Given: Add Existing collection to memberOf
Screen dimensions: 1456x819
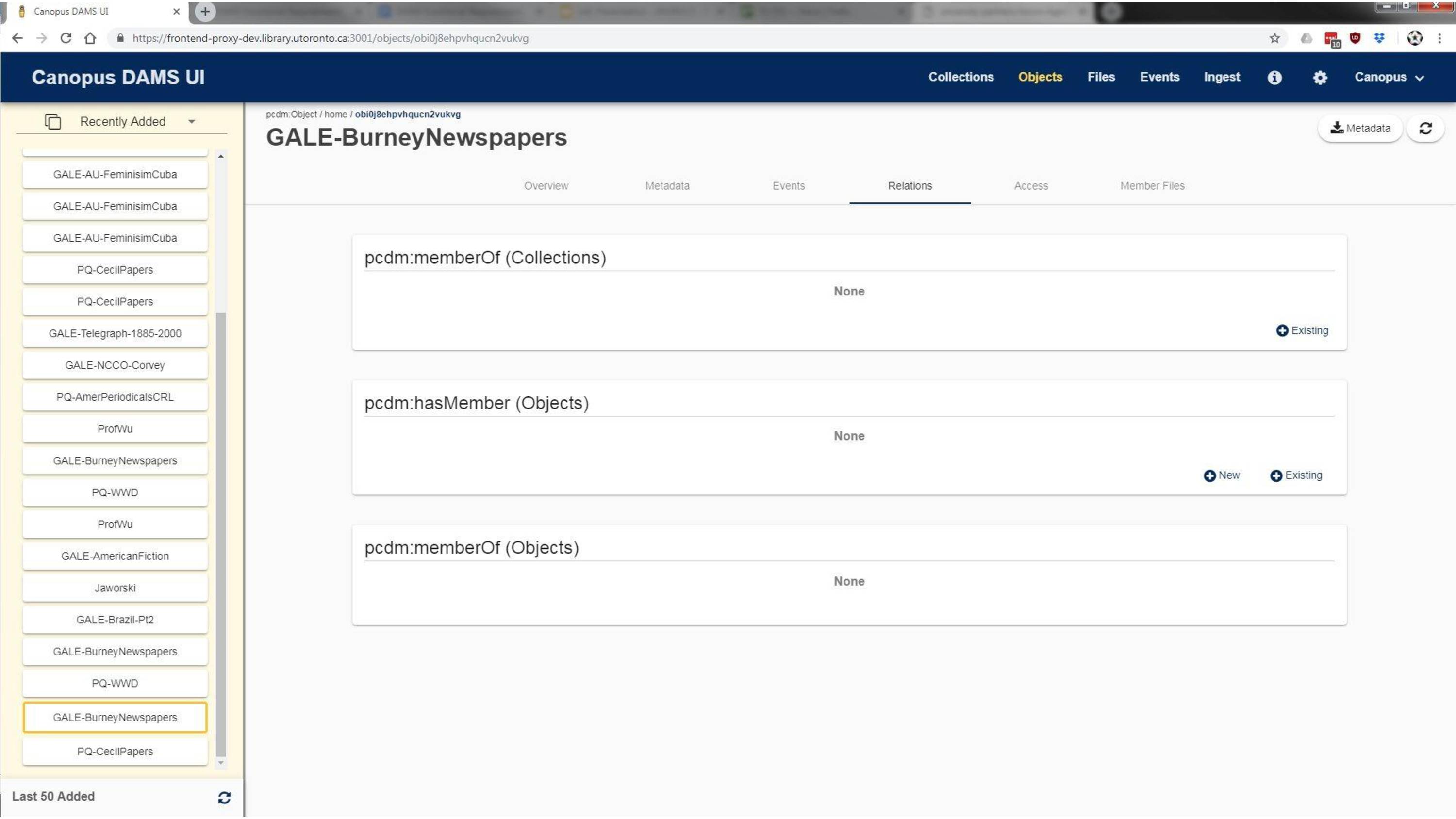Looking at the screenshot, I should [x=1302, y=330].
